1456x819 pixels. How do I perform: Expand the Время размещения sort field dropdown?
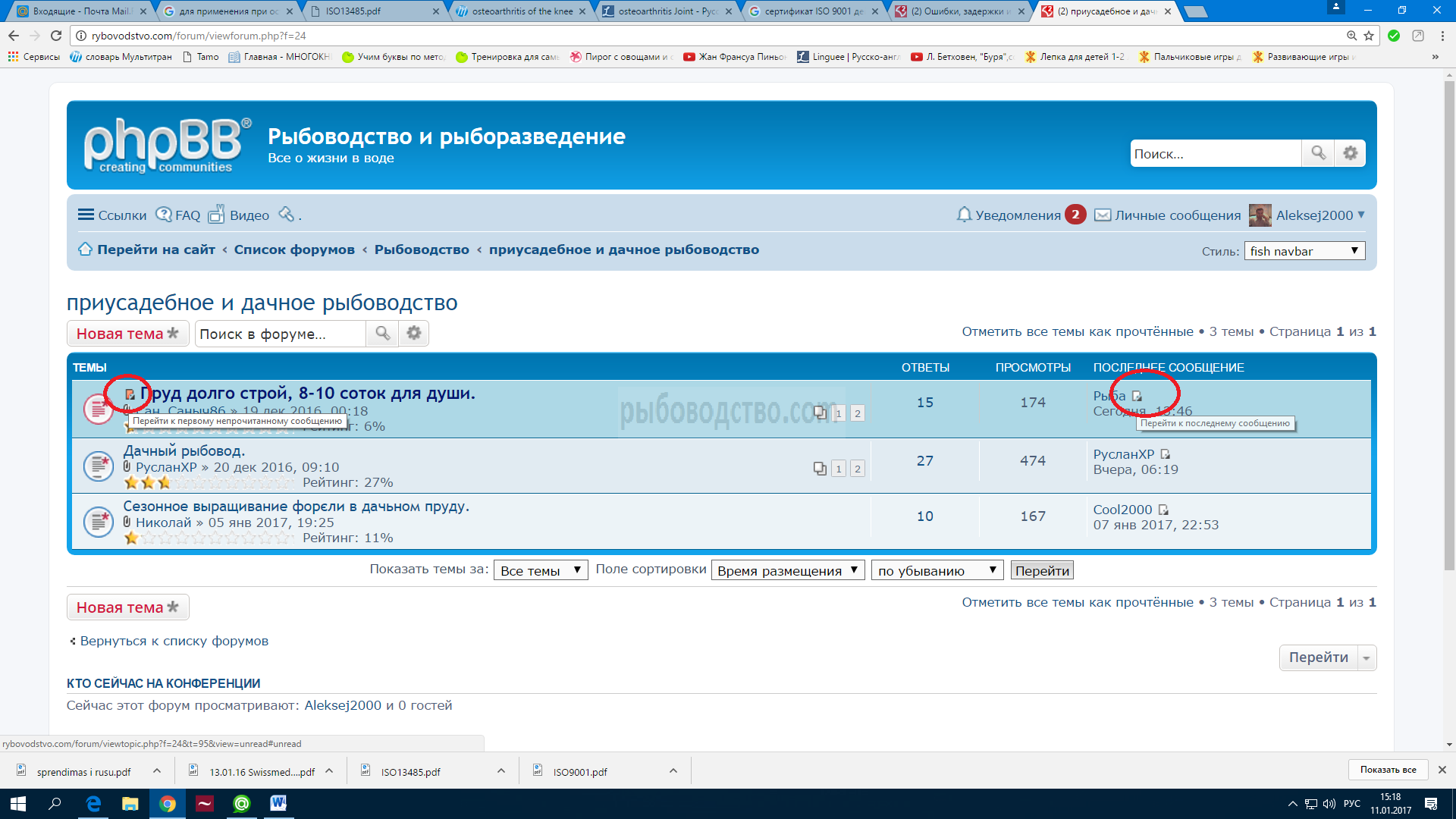pyautogui.click(x=787, y=571)
